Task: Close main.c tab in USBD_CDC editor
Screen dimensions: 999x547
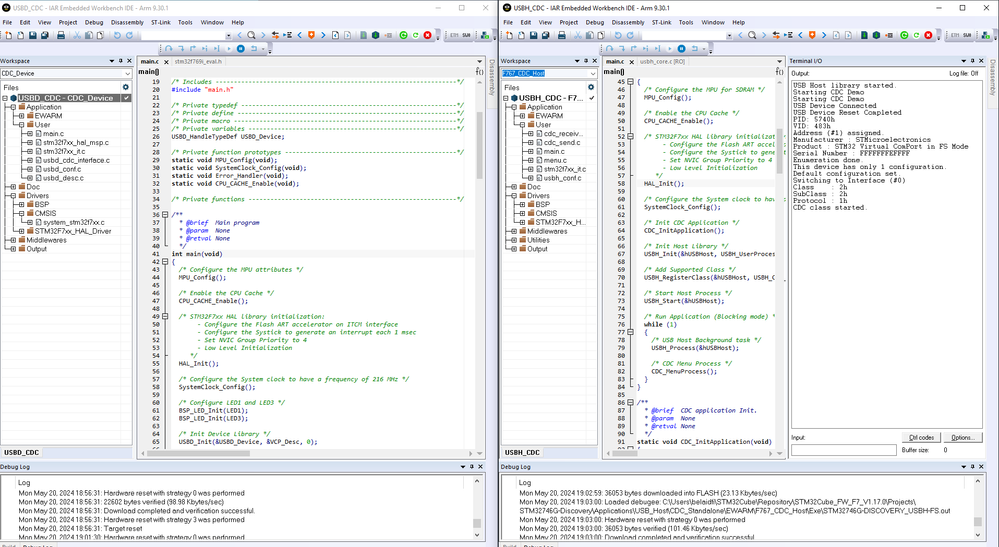Action: (x=166, y=62)
